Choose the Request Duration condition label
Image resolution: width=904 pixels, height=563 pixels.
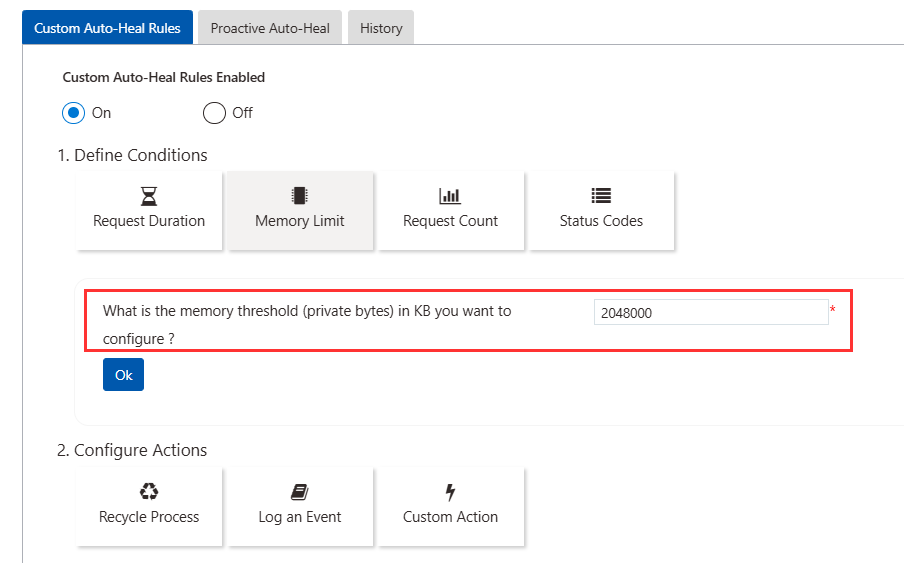(149, 221)
